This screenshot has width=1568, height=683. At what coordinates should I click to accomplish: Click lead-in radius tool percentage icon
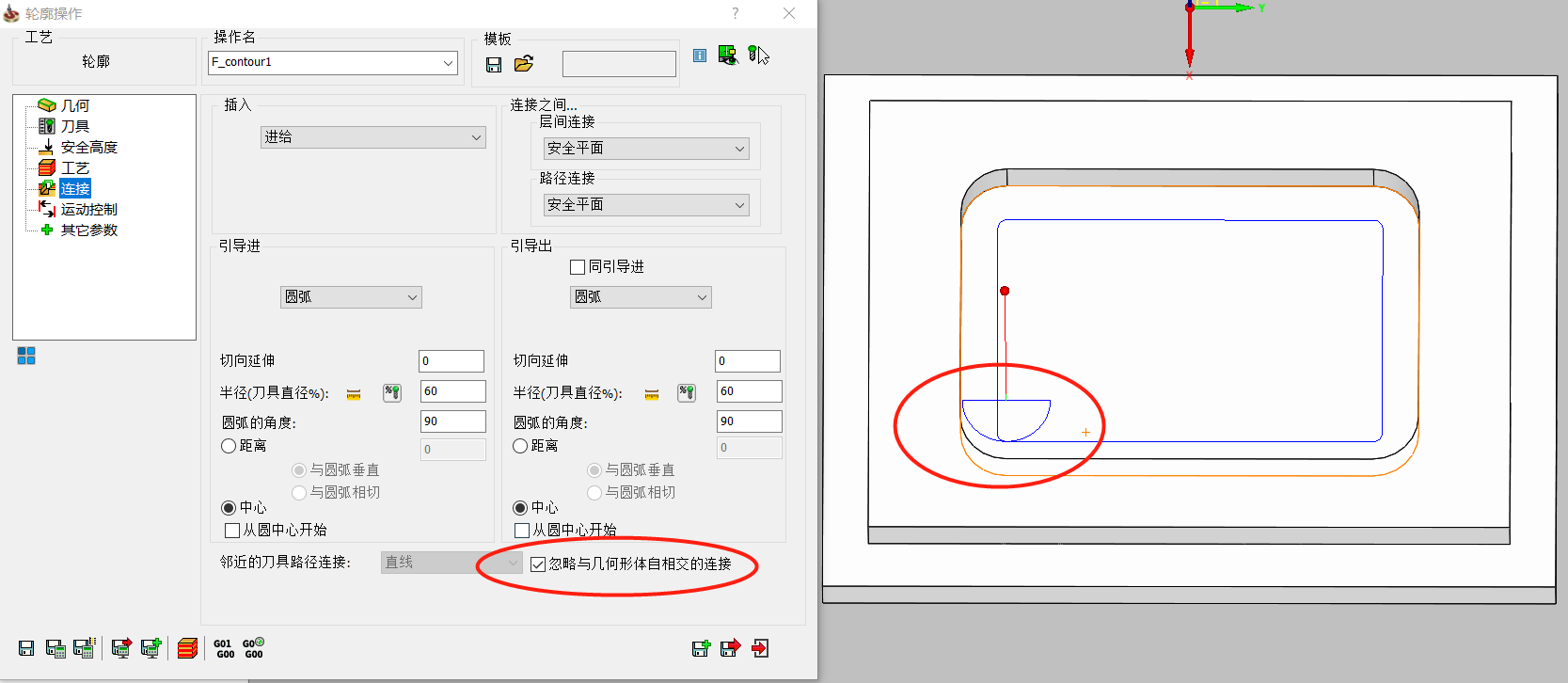(x=392, y=392)
